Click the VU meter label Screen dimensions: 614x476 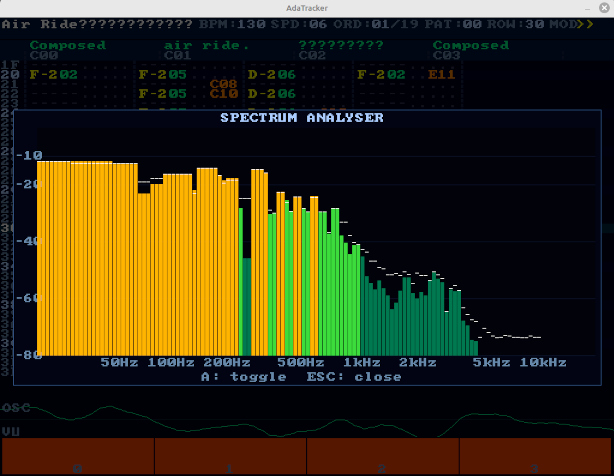pos(11,432)
